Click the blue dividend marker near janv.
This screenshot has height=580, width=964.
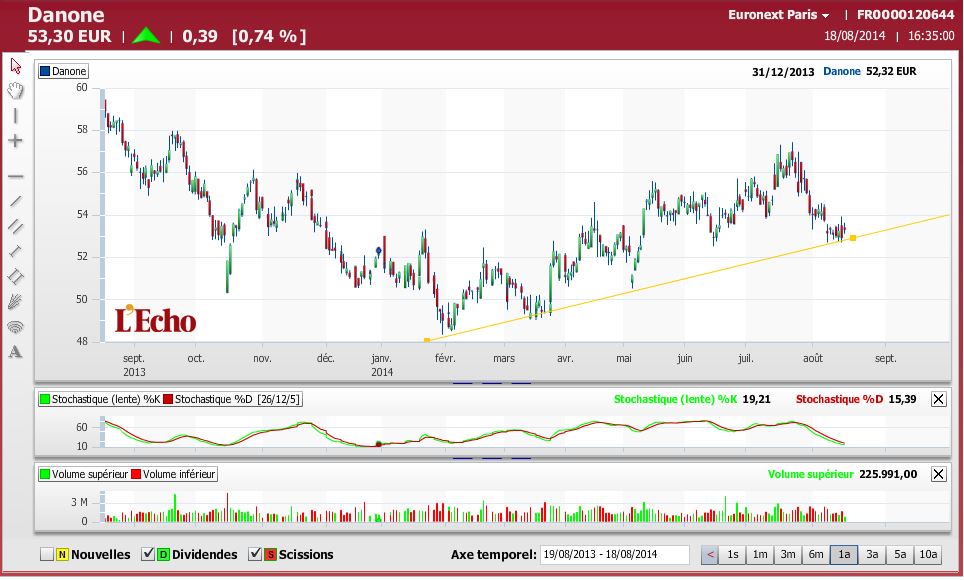(x=379, y=250)
